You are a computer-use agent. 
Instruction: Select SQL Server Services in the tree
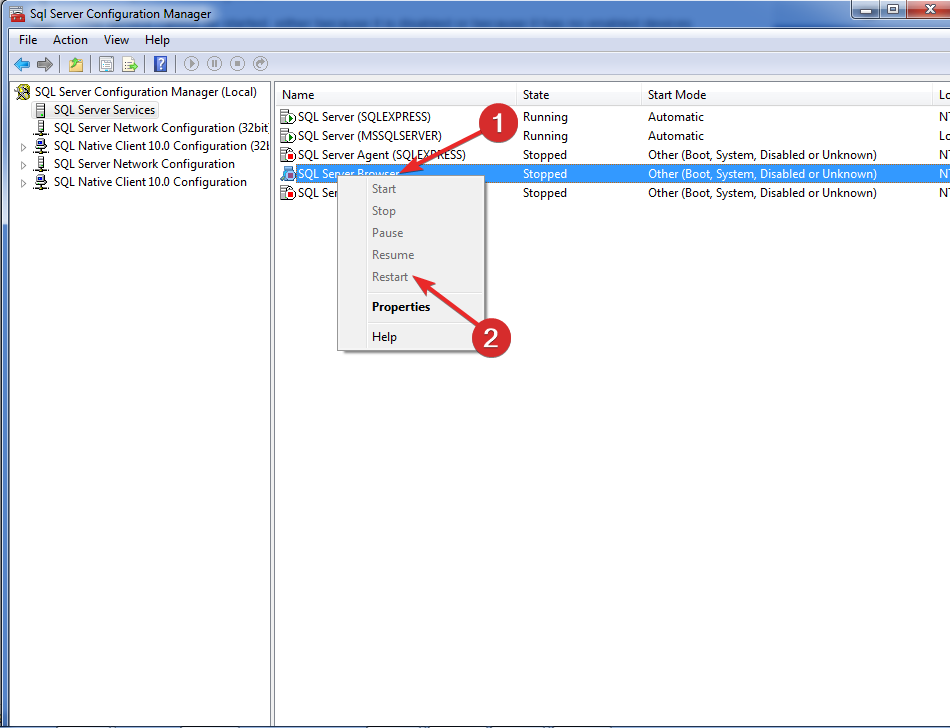coord(104,110)
